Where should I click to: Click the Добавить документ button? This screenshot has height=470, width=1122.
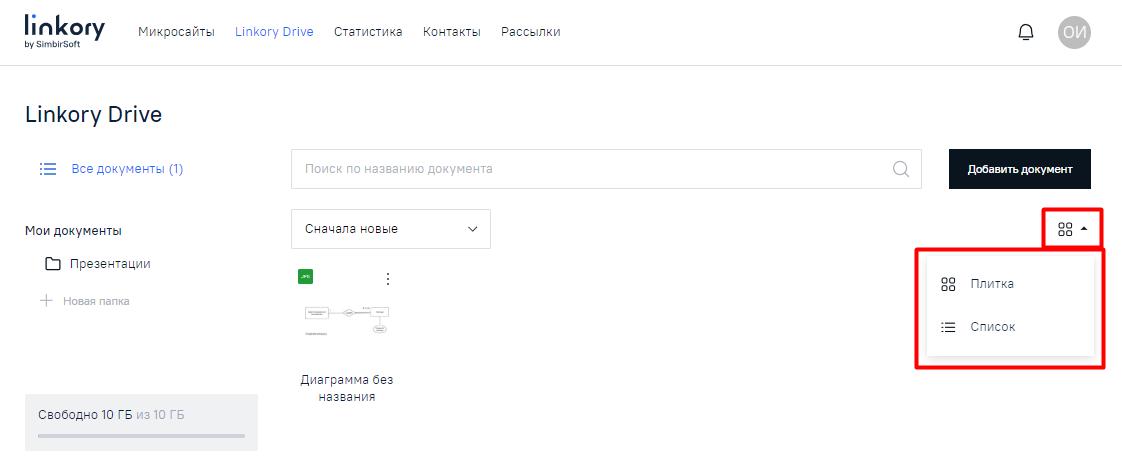pos(1020,169)
